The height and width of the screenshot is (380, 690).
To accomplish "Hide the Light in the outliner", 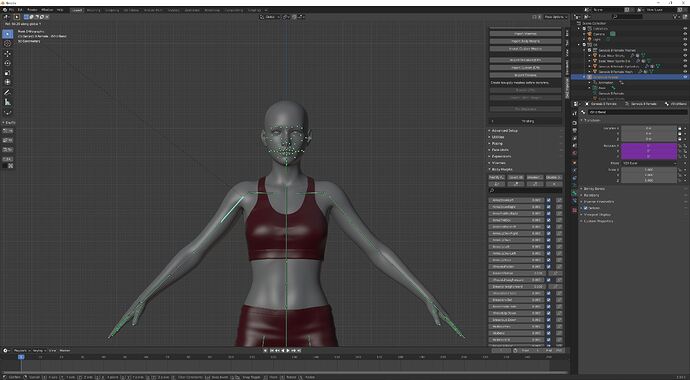I will 685,39.
